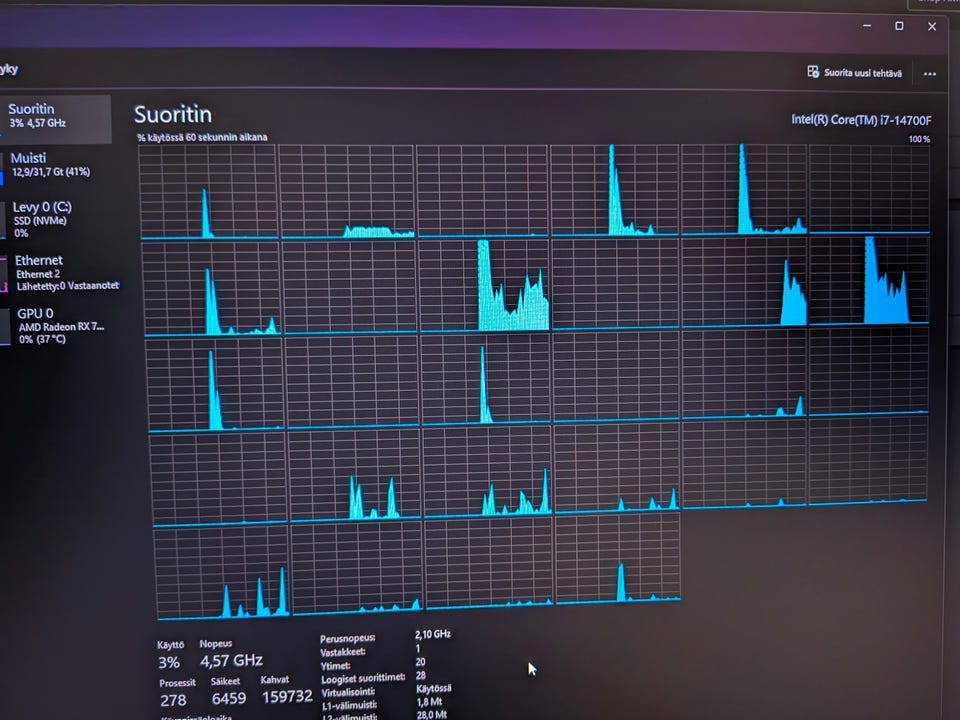Open Levy 0 (C:) disk section
960x720 pixels.
tap(56, 219)
